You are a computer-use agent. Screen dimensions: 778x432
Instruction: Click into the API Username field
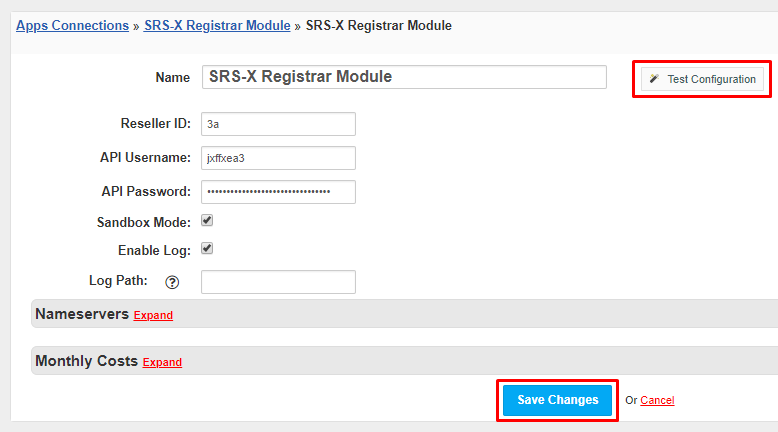[x=278, y=158]
